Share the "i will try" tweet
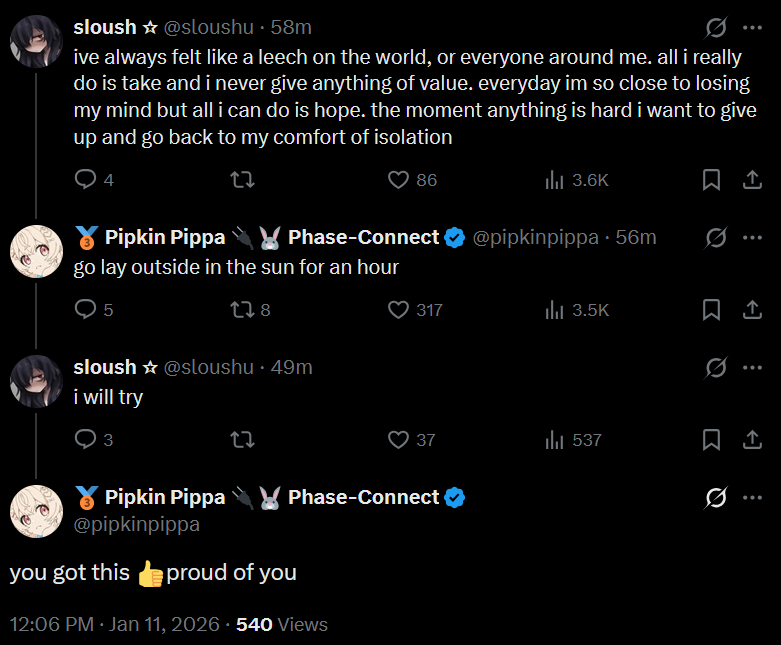 pyautogui.click(x=751, y=440)
